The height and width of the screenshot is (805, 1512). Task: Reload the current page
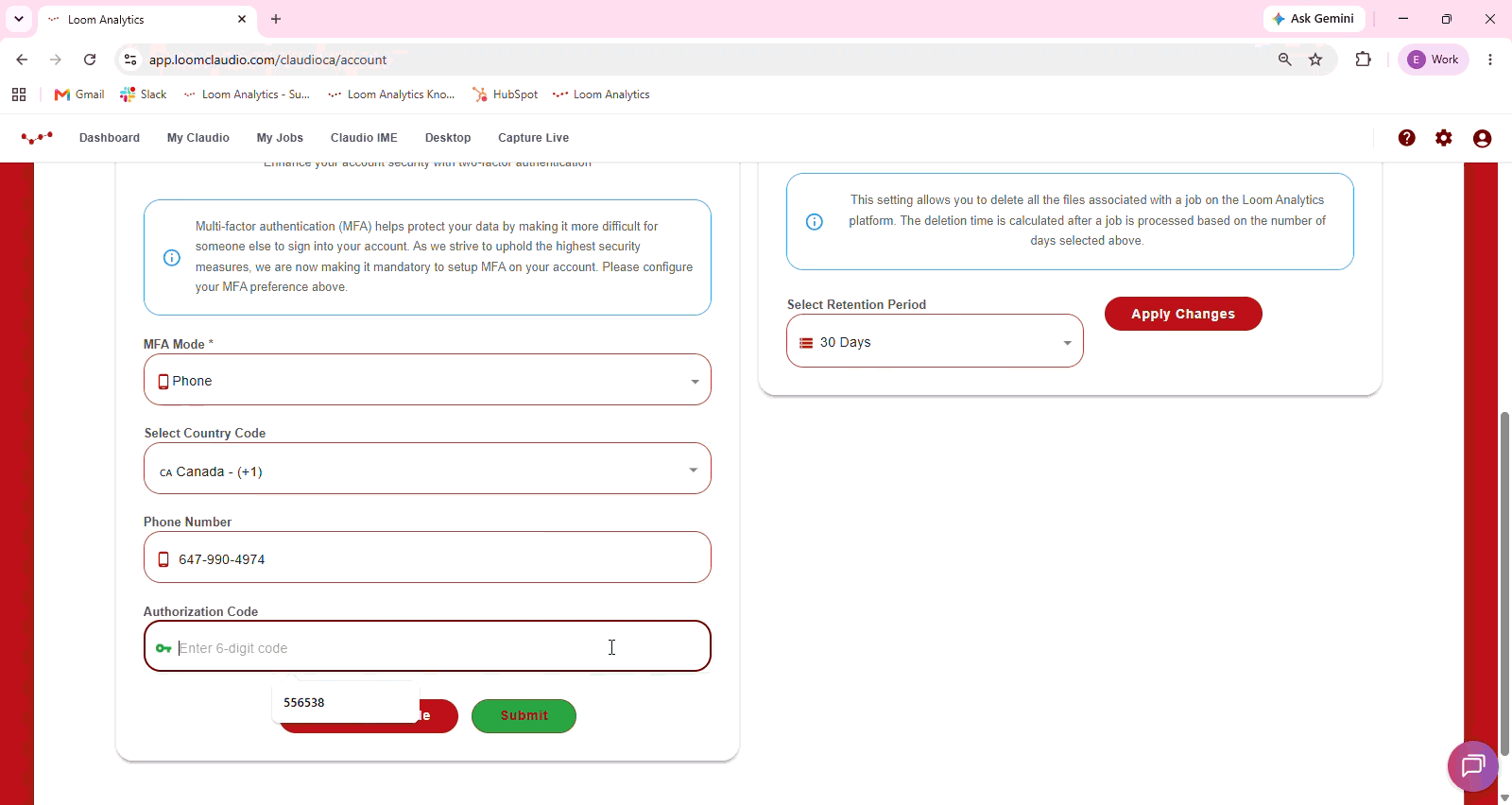pos(90,60)
